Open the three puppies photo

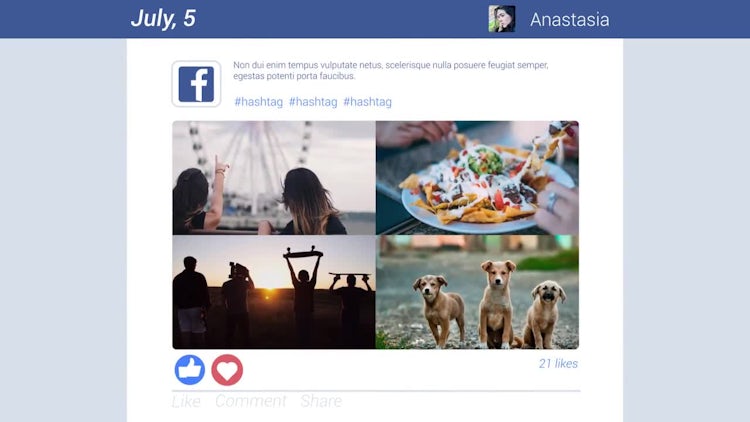[477, 292]
